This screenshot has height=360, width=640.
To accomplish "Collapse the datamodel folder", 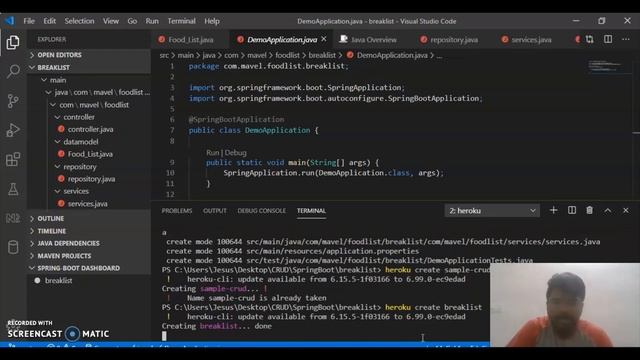I will point(89,142).
